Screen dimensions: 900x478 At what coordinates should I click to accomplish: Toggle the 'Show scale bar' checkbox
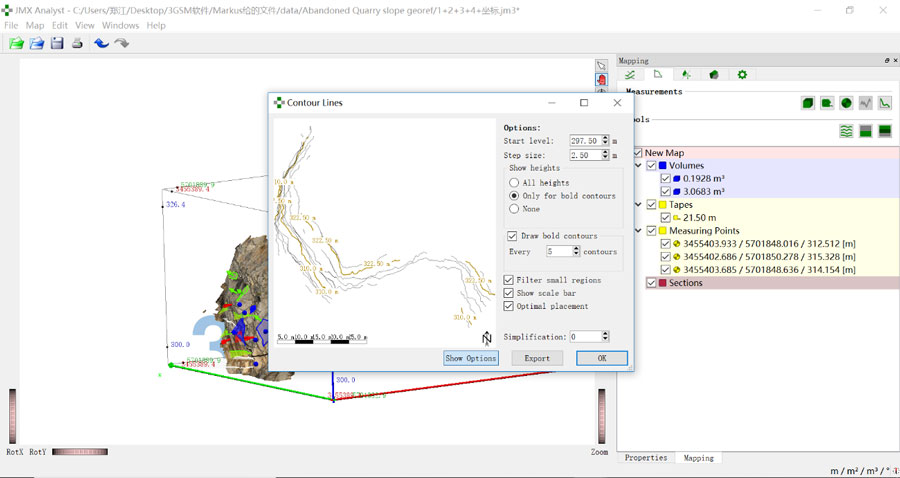pos(509,293)
